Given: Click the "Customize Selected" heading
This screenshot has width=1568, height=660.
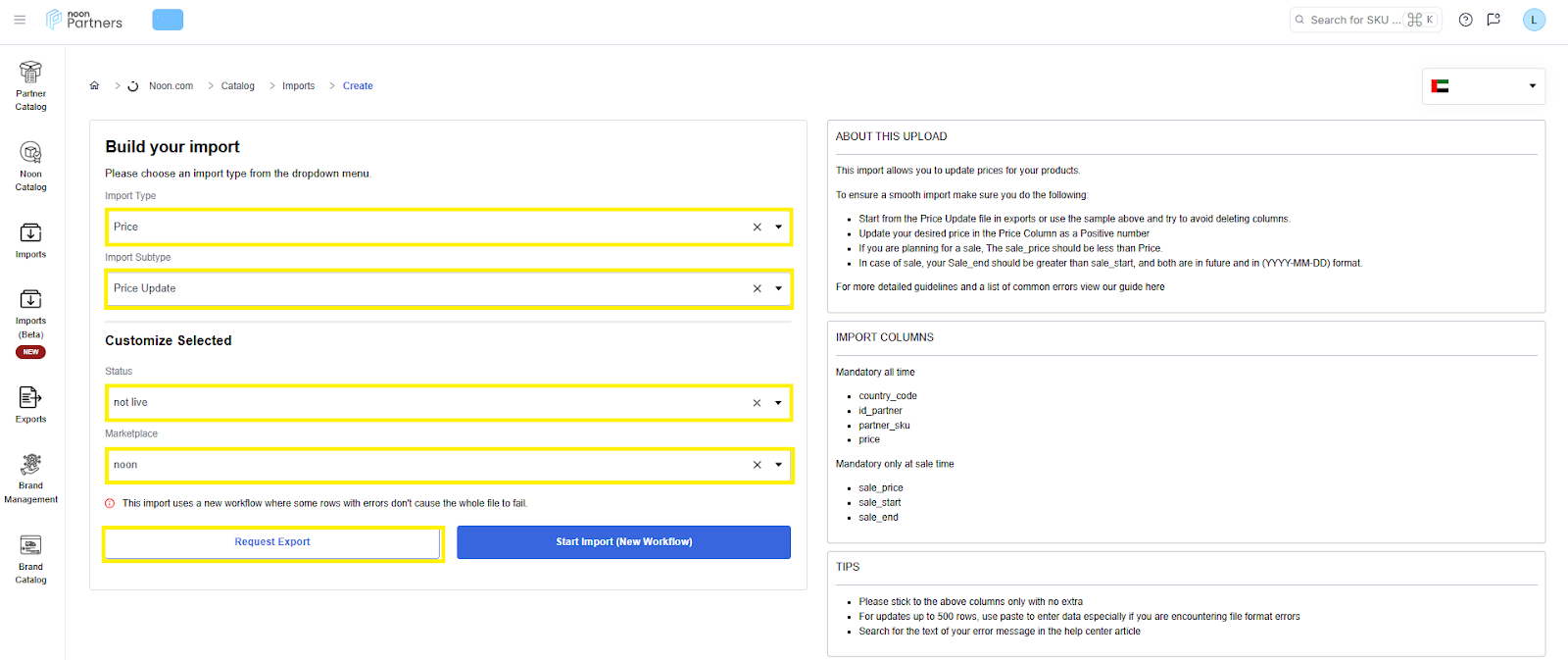Looking at the screenshot, I should [169, 340].
